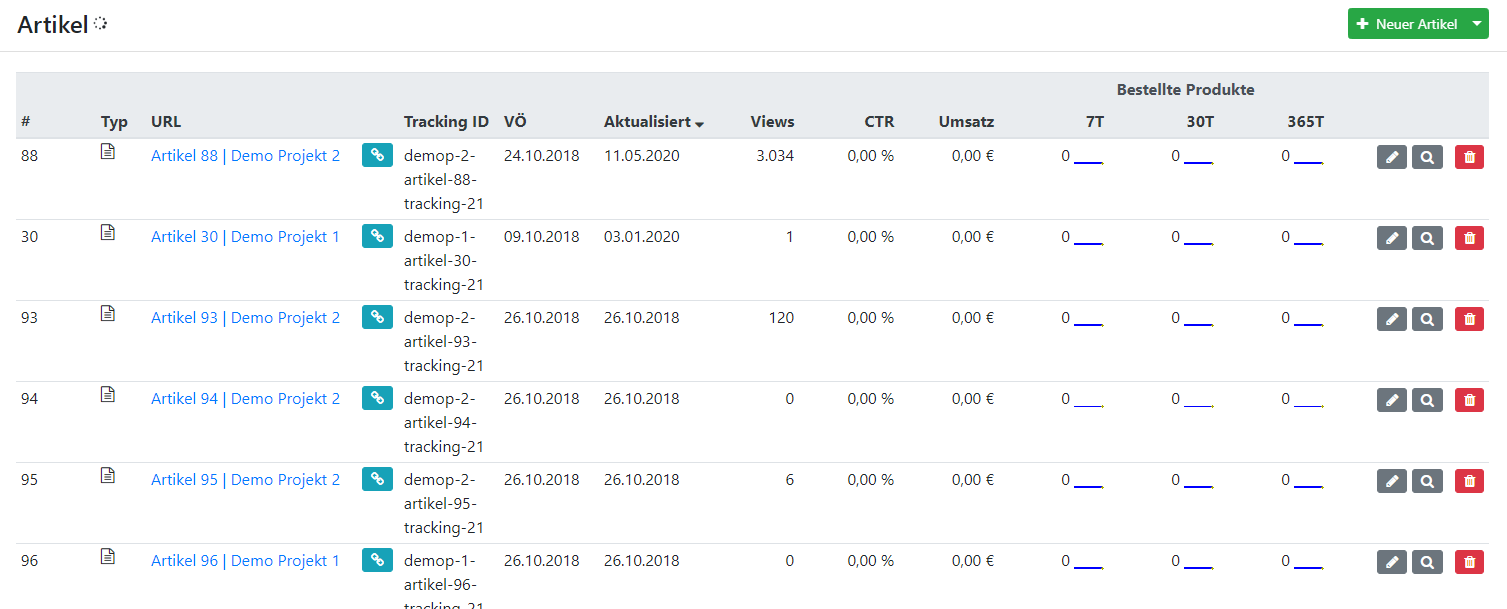1507x609 pixels.
Task: Sort table by Umsatz column header
Action: (x=967, y=122)
